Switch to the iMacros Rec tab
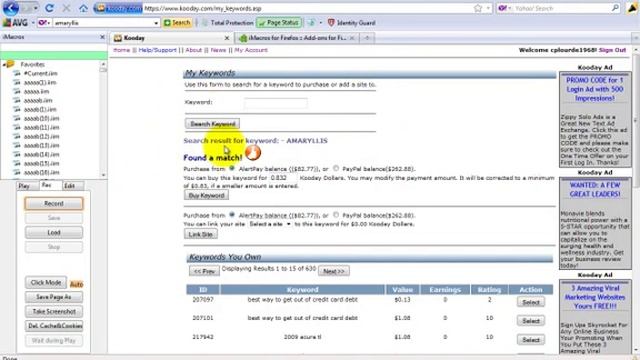640x360 pixels. (47, 185)
